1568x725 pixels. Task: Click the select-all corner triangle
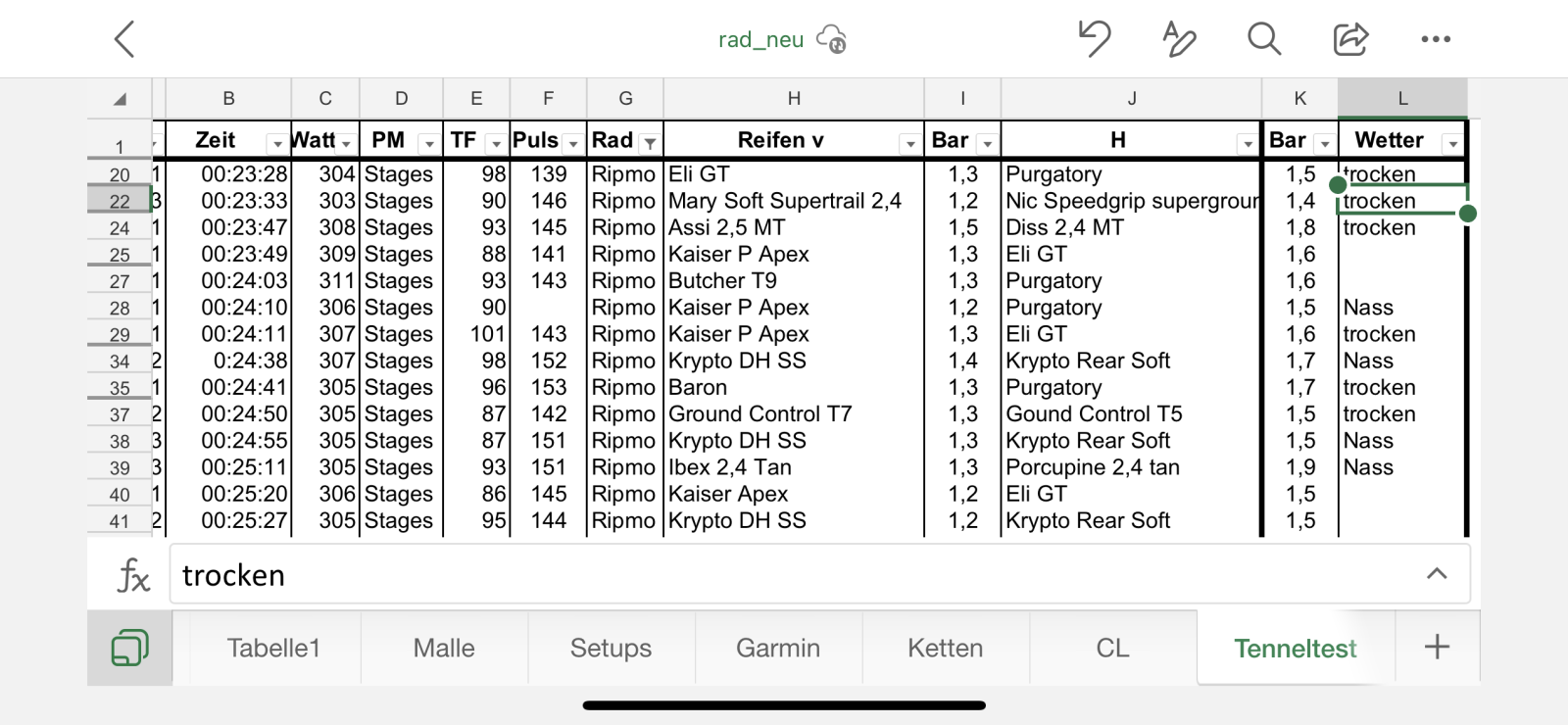click(120, 99)
